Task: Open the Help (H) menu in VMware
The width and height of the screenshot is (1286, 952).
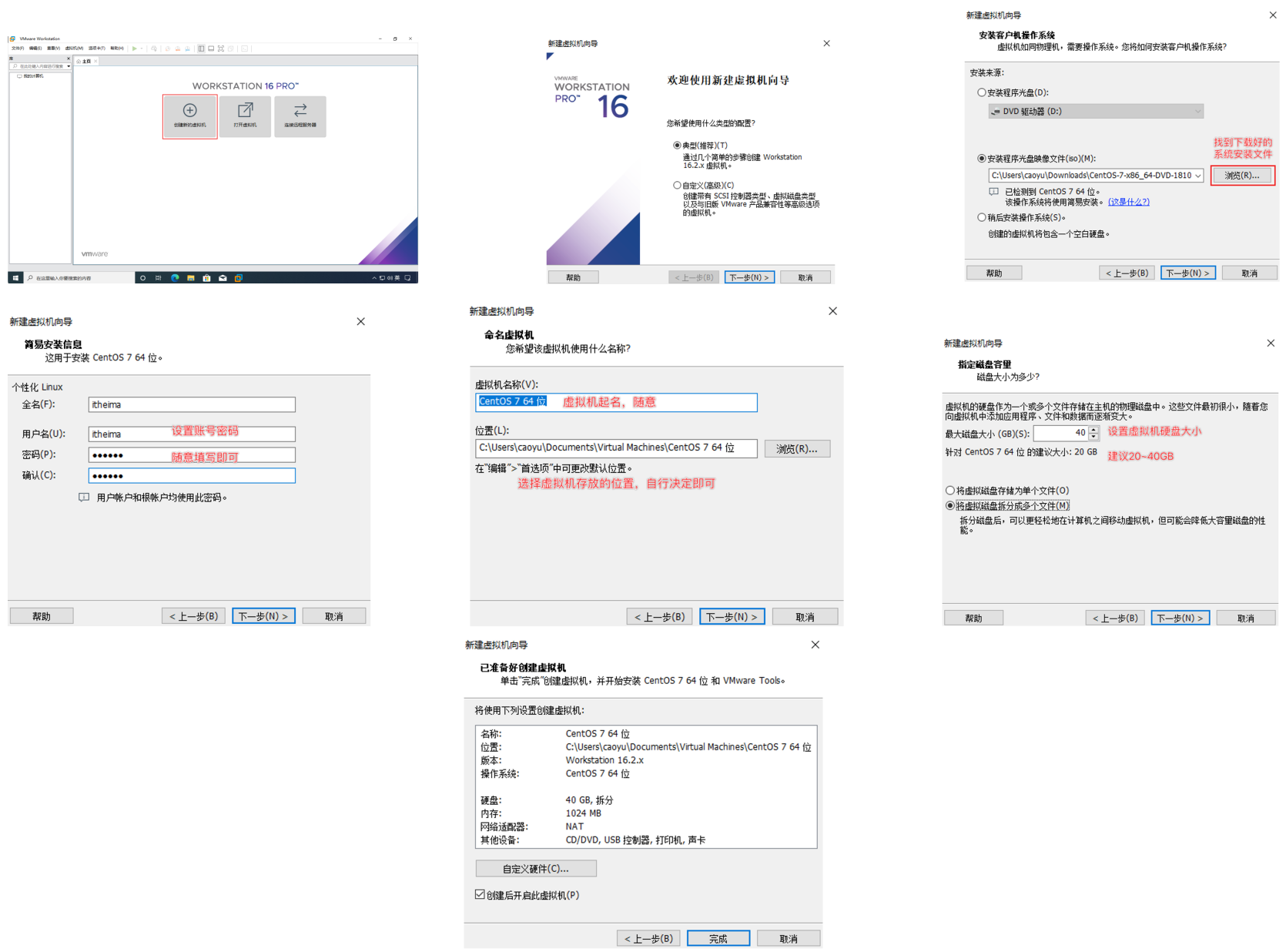Action: [117, 48]
